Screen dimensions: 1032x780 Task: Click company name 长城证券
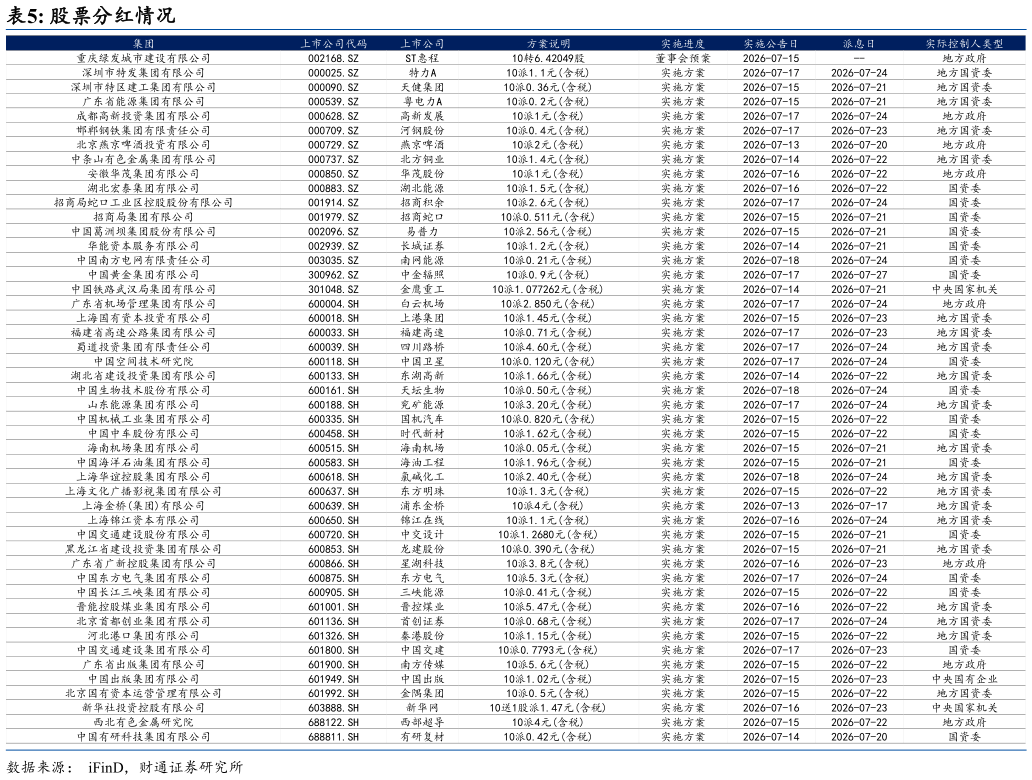coord(423,246)
